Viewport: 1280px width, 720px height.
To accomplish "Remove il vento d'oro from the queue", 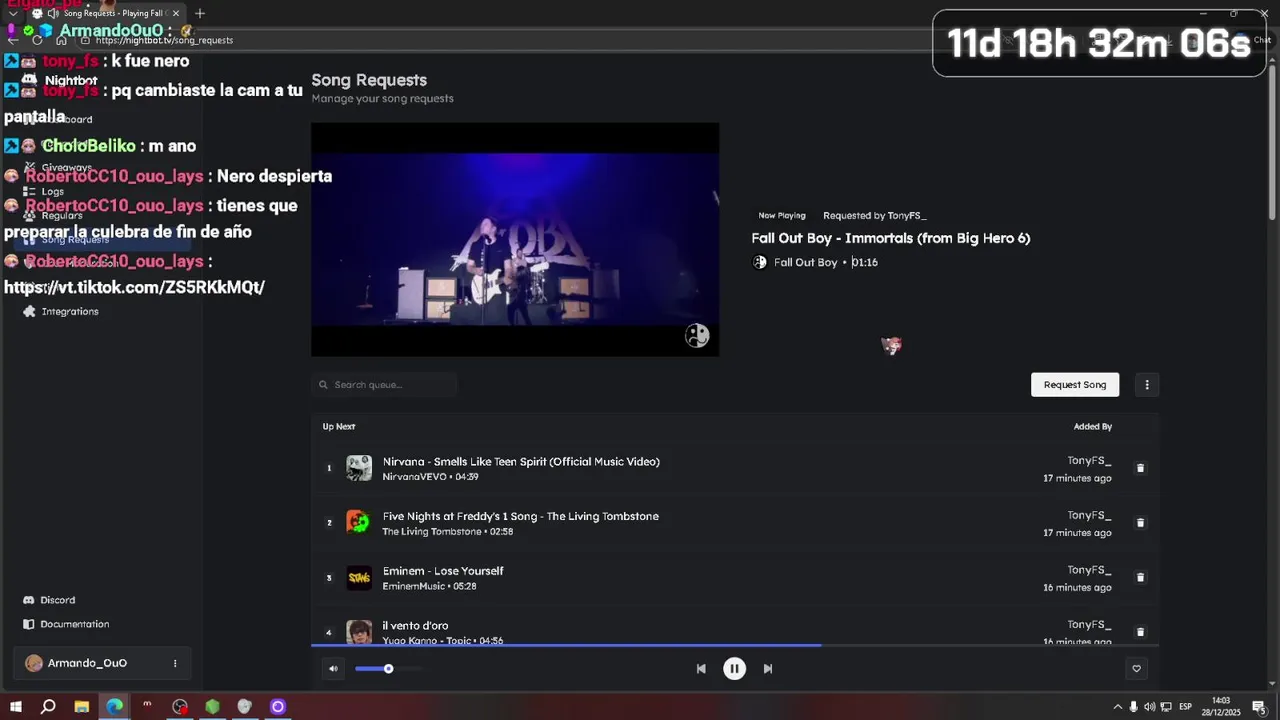I will (x=1140, y=632).
